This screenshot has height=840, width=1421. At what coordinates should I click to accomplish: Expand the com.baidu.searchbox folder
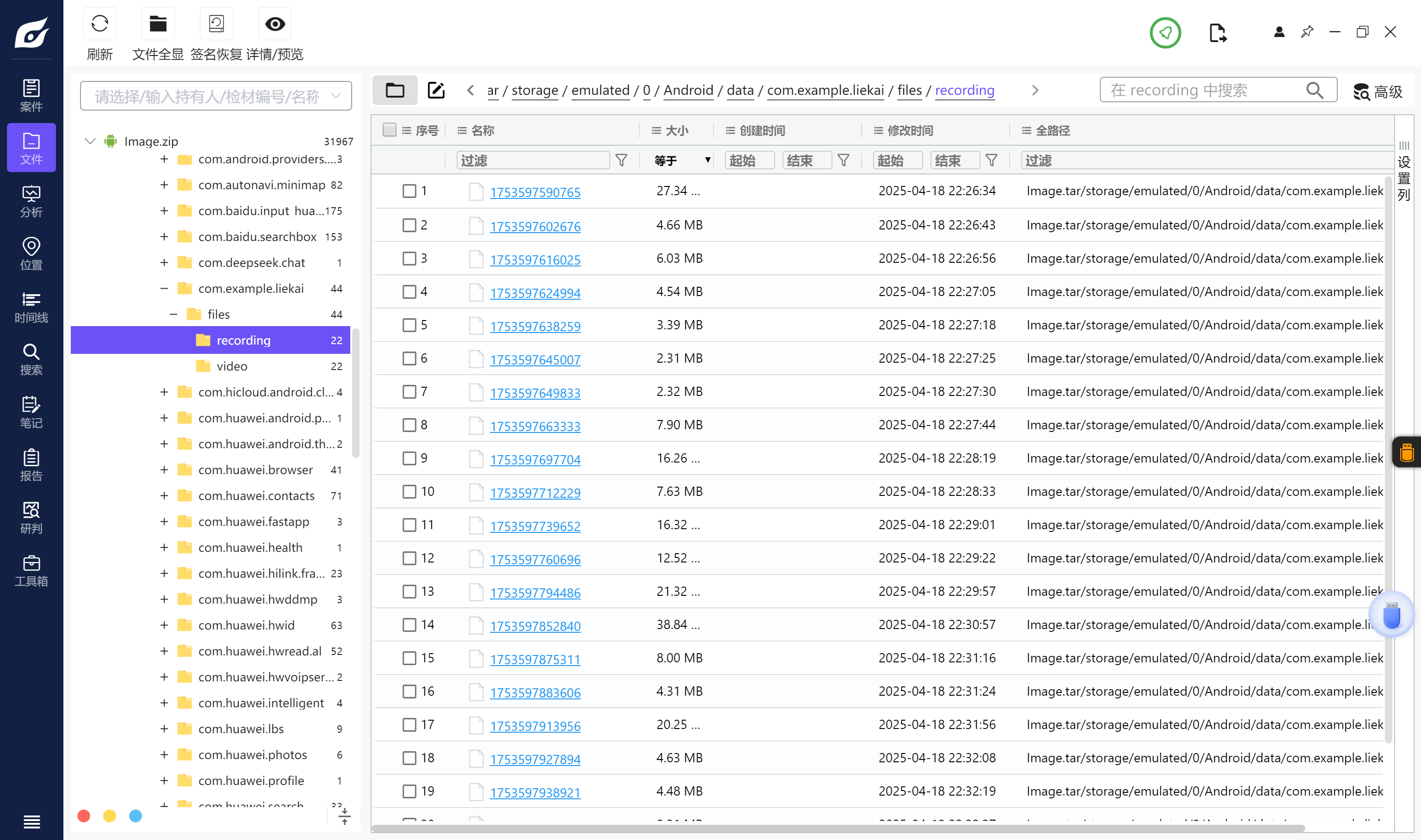pos(164,237)
